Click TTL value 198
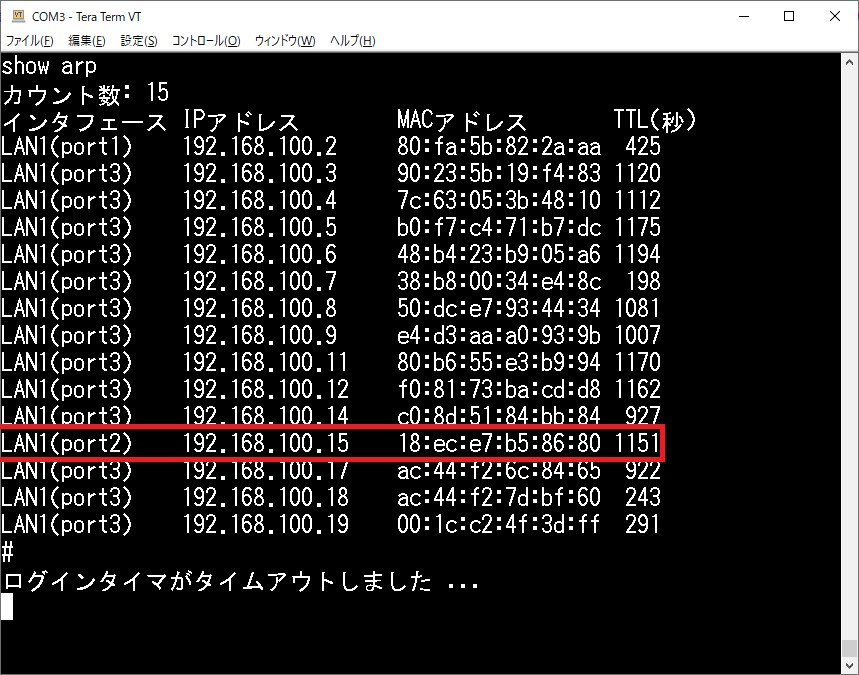The height and width of the screenshot is (675, 859). click(643, 282)
